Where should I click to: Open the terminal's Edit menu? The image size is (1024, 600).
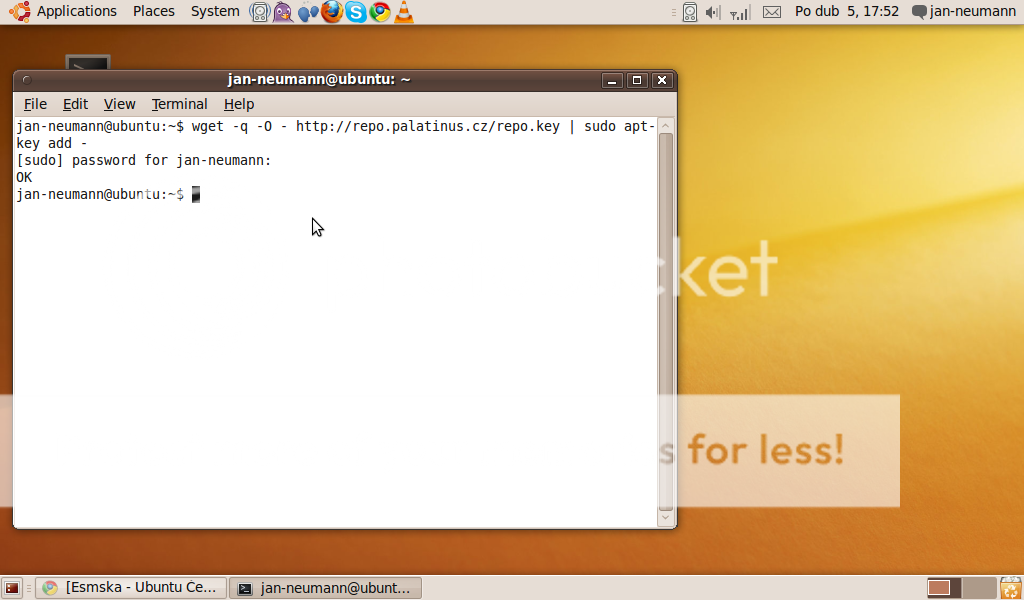point(75,104)
